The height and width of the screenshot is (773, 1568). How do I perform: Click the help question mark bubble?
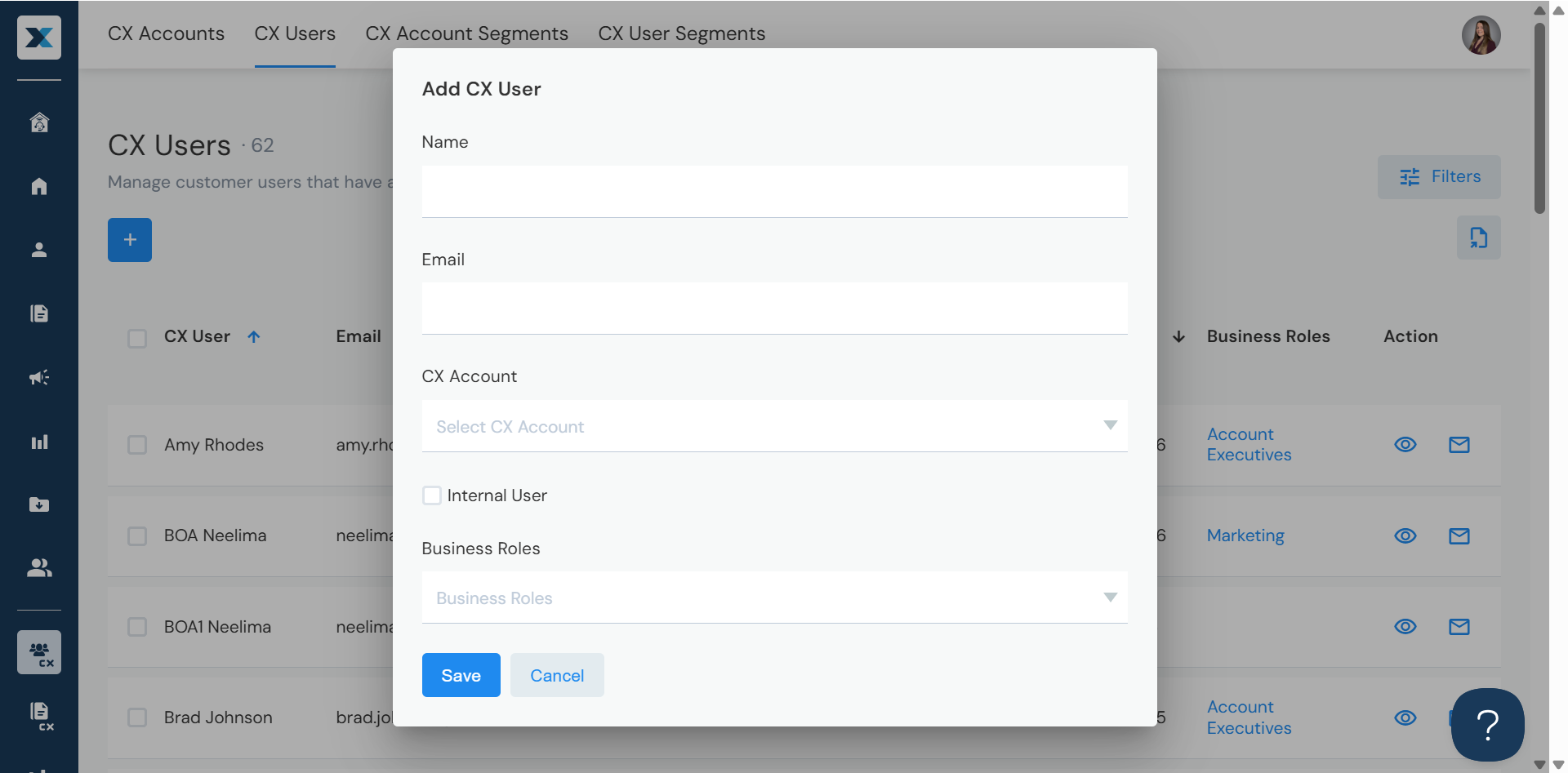click(x=1487, y=724)
